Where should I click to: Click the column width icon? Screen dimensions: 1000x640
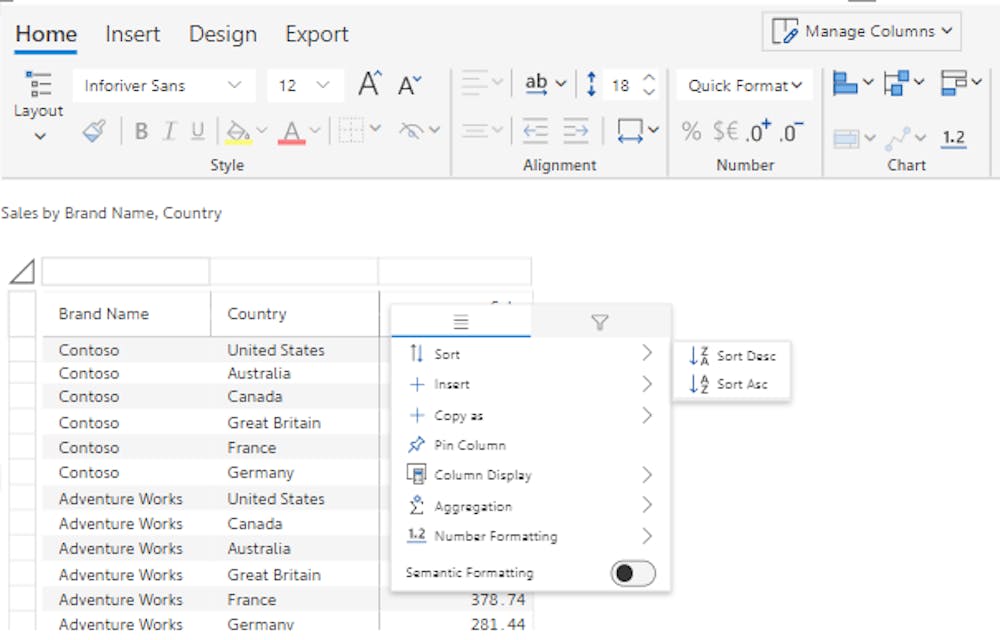pyautogui.click(x=629, y=130)
